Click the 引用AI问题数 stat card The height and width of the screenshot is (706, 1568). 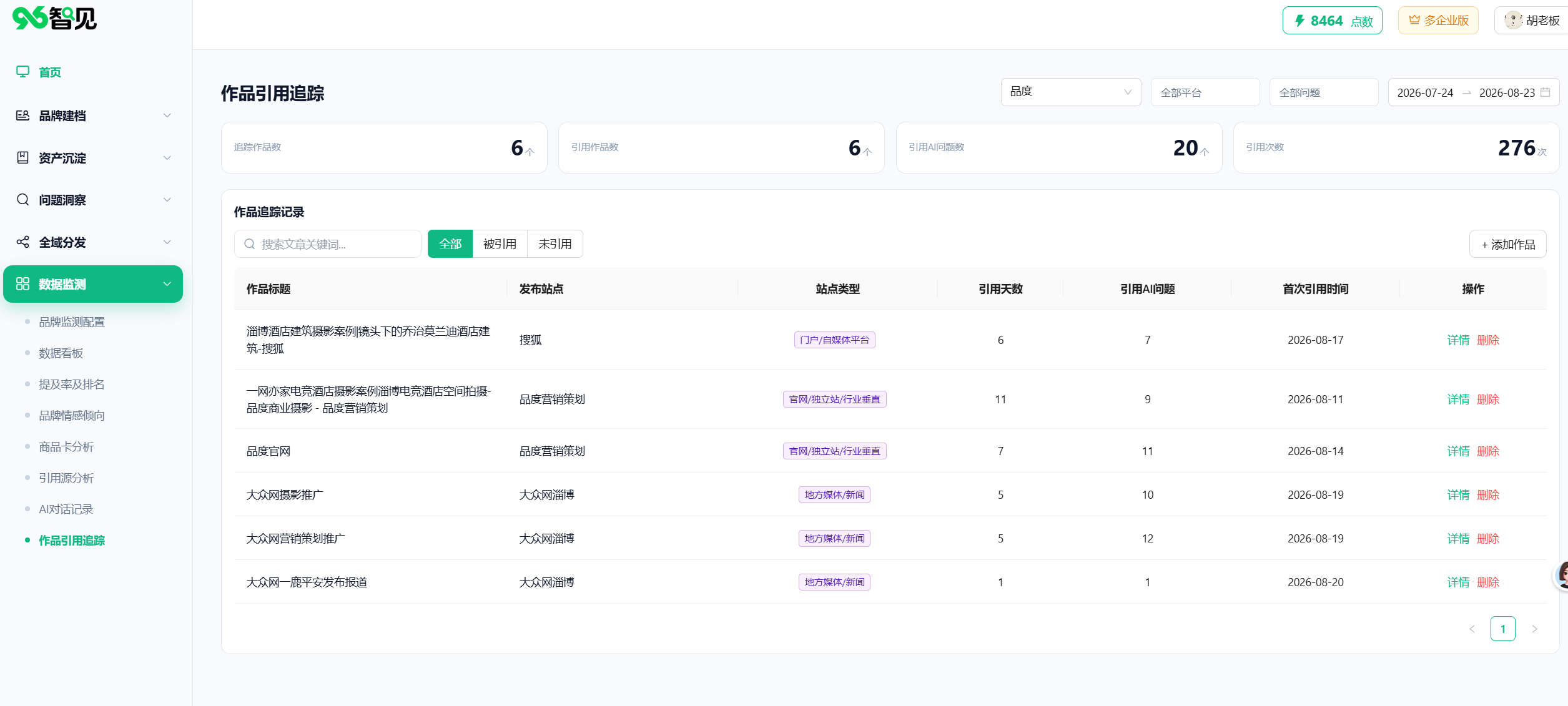(1059, 147)
